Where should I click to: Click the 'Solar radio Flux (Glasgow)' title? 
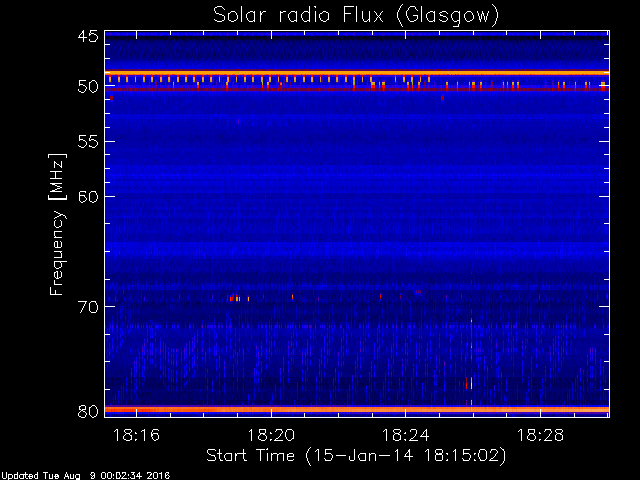(356, 16)
